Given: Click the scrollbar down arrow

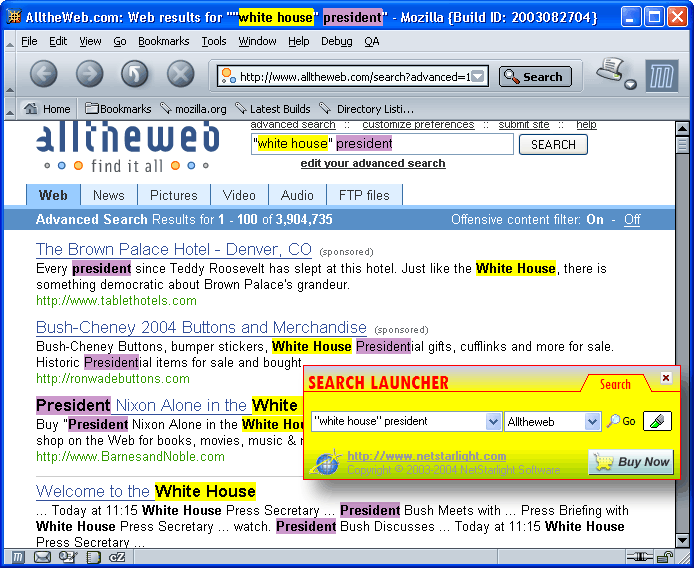Looking at the screenshot, I should tap(682, 540).
